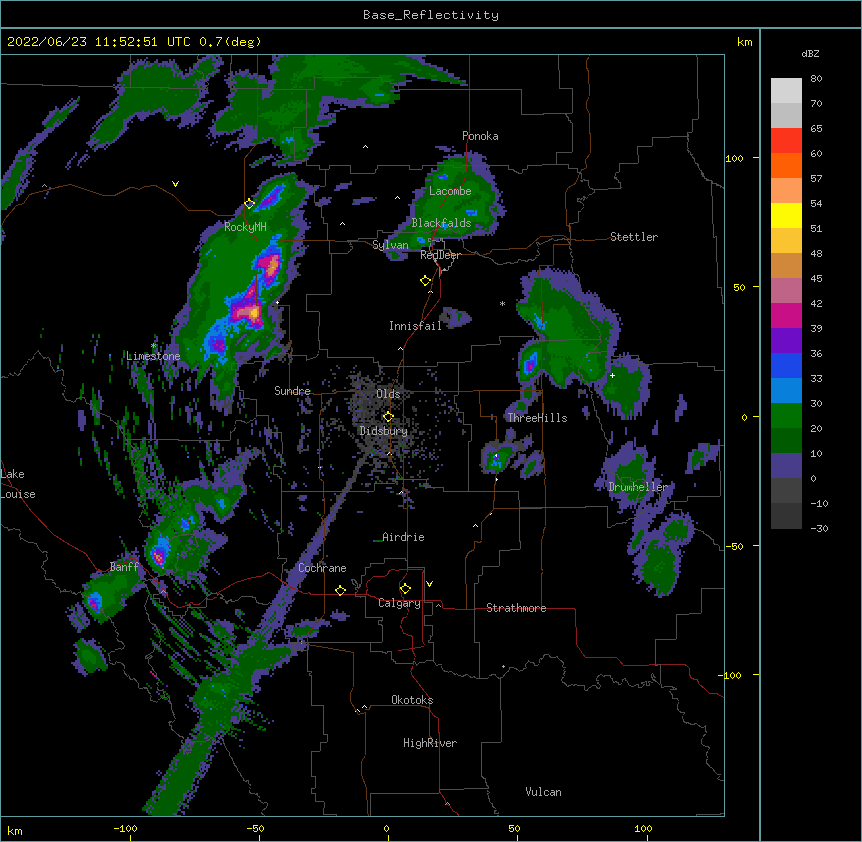The height and width of the screenshot is (842, 862).
Task: Click the Lake Louise label
Action: pos(18,484)
